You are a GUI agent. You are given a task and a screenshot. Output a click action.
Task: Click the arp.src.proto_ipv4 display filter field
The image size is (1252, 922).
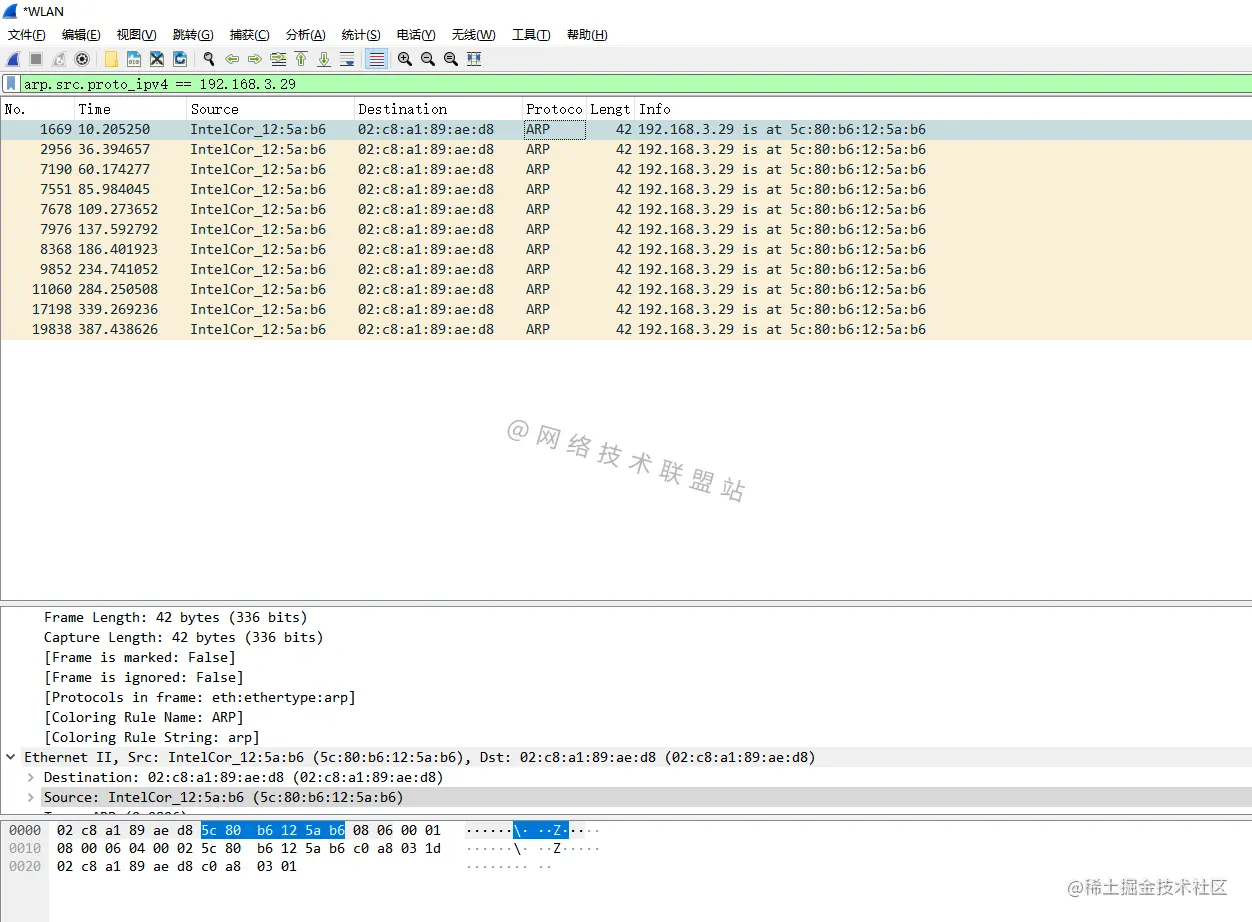click(636, 84)
